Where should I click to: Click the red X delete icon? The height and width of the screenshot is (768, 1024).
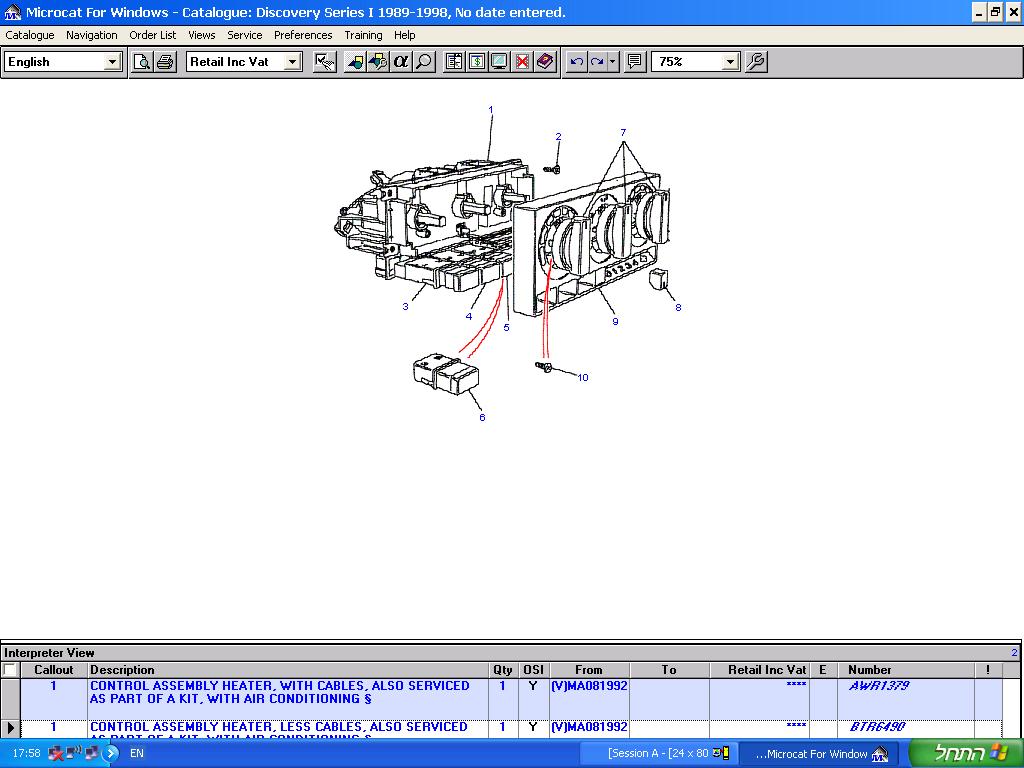(x=522, y=62)
